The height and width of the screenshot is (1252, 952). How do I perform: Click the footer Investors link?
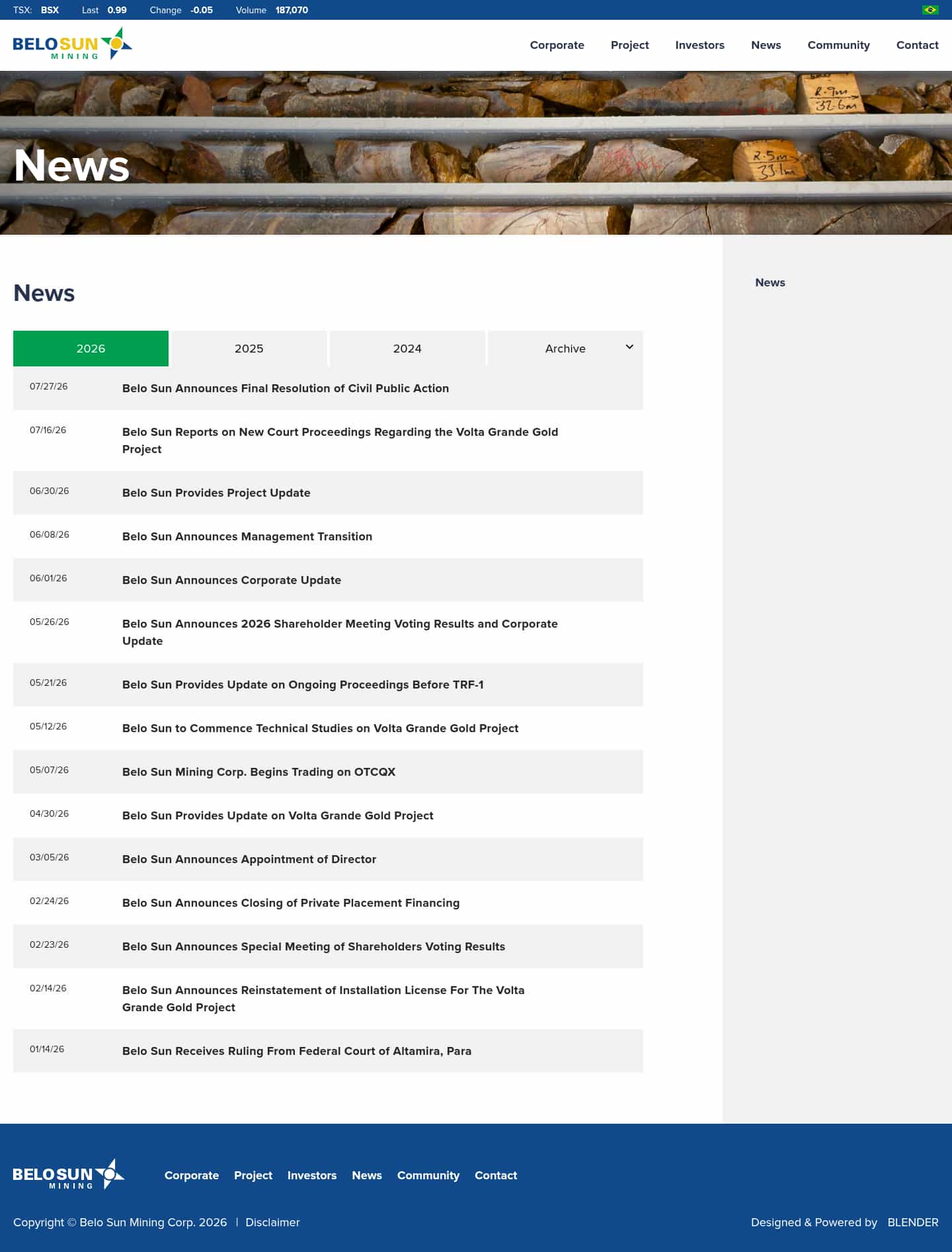point(312,1175)
